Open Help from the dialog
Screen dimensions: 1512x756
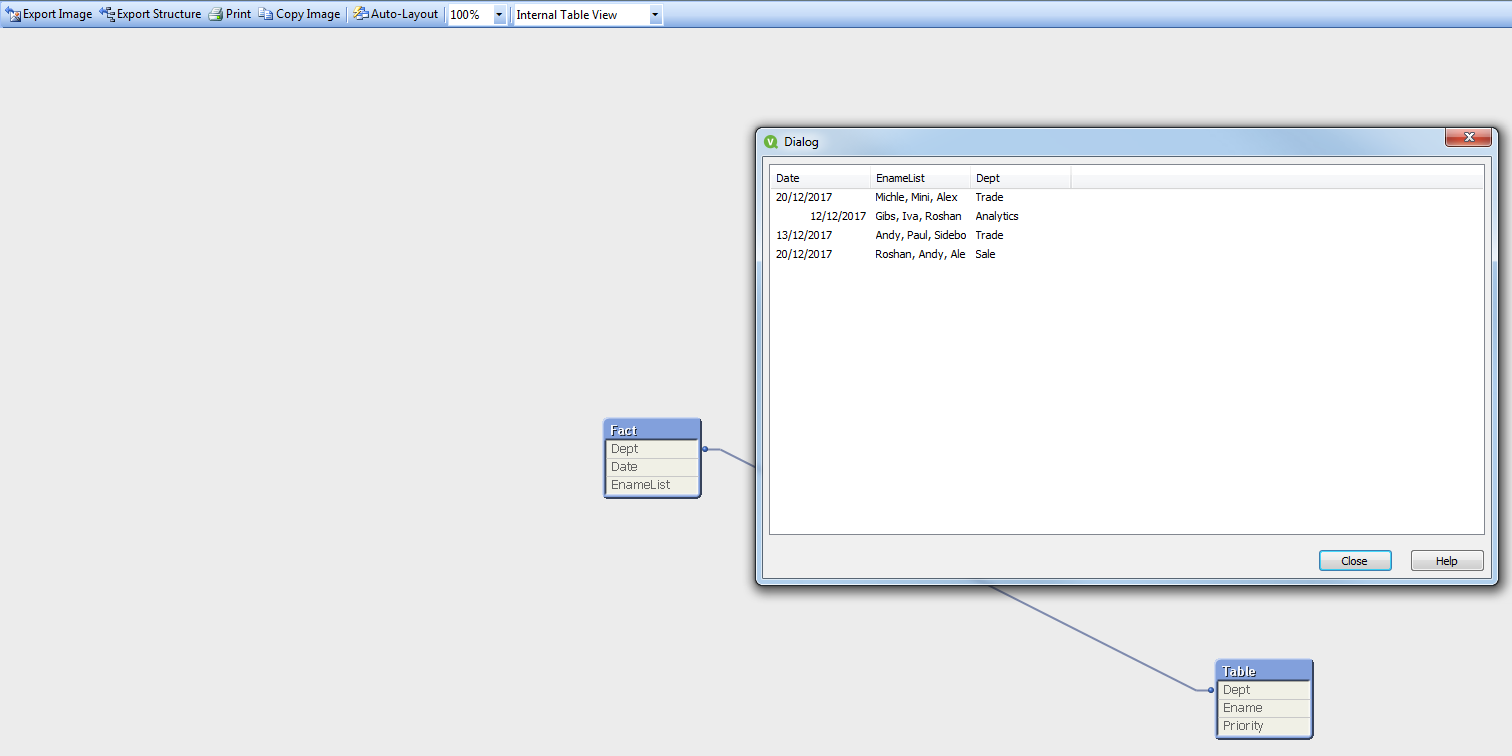(1447, 561)
